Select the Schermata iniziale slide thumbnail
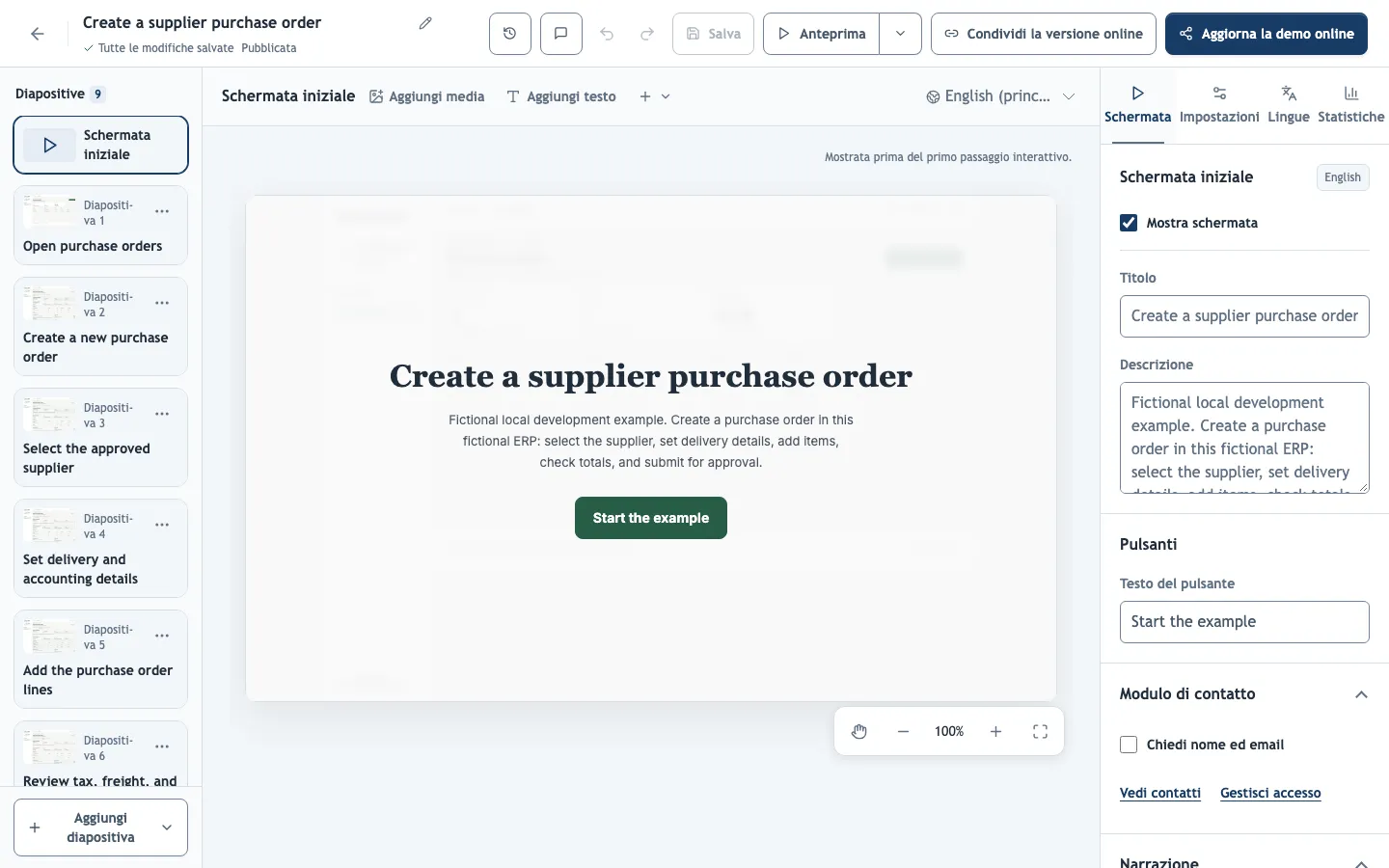The image size is (1389, 868). point(100,145)
